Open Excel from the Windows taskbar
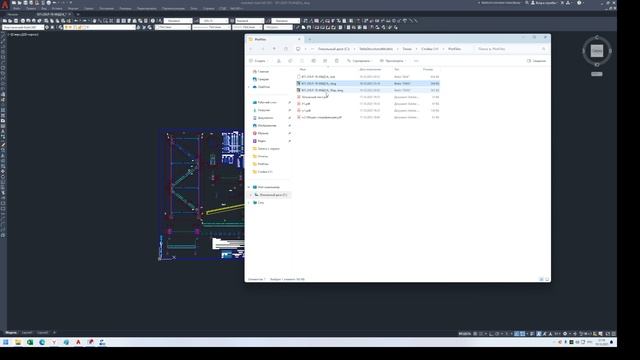This screenshot has height=360, width=640. (x=30, y=342)
